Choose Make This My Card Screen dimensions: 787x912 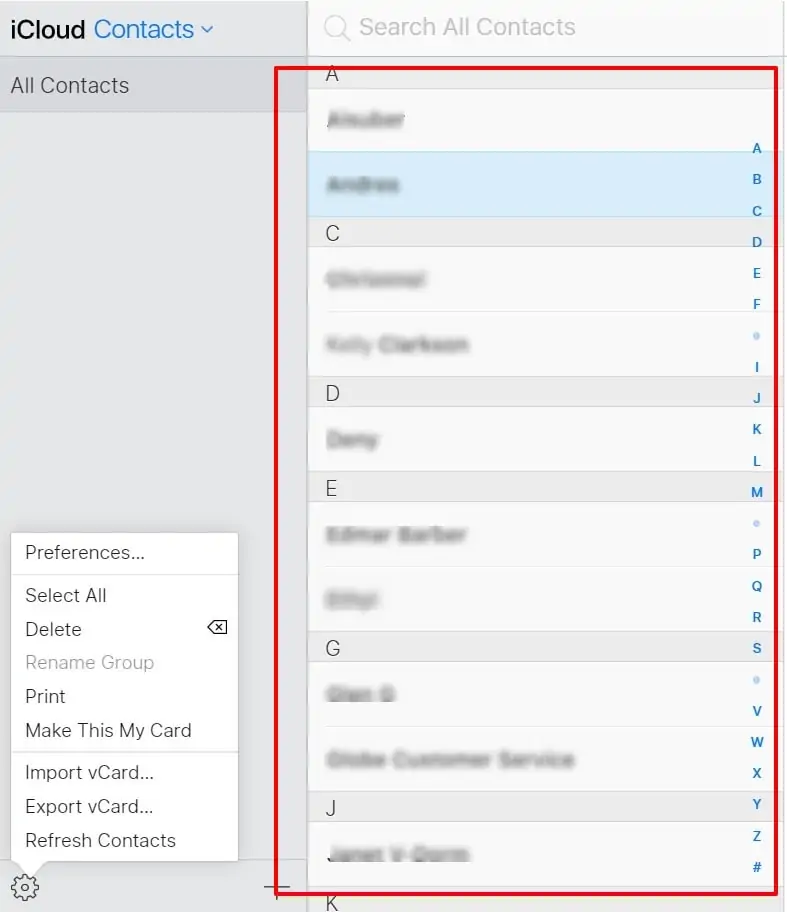point(108,730)
